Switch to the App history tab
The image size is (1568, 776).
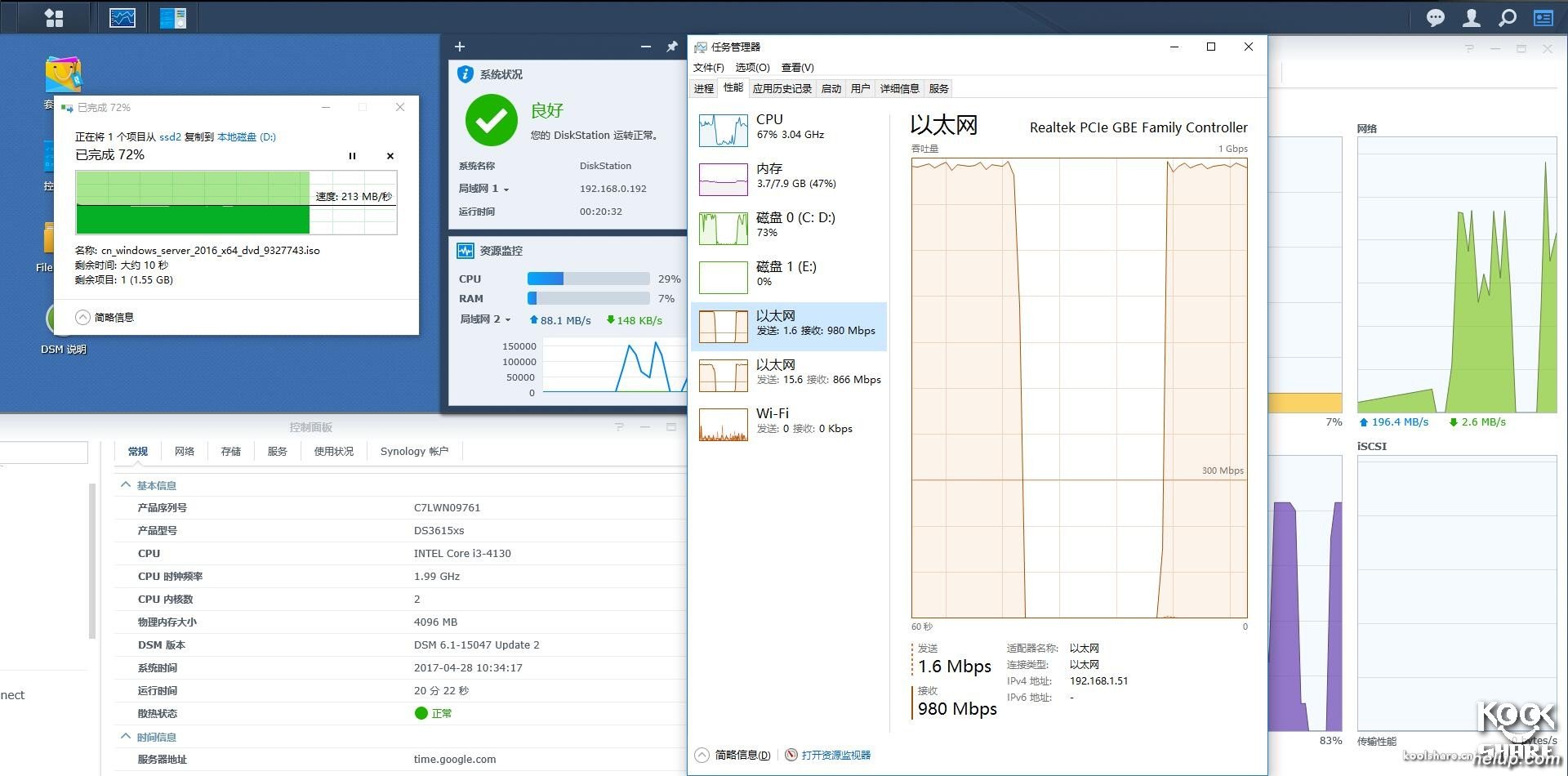point(782,88)
